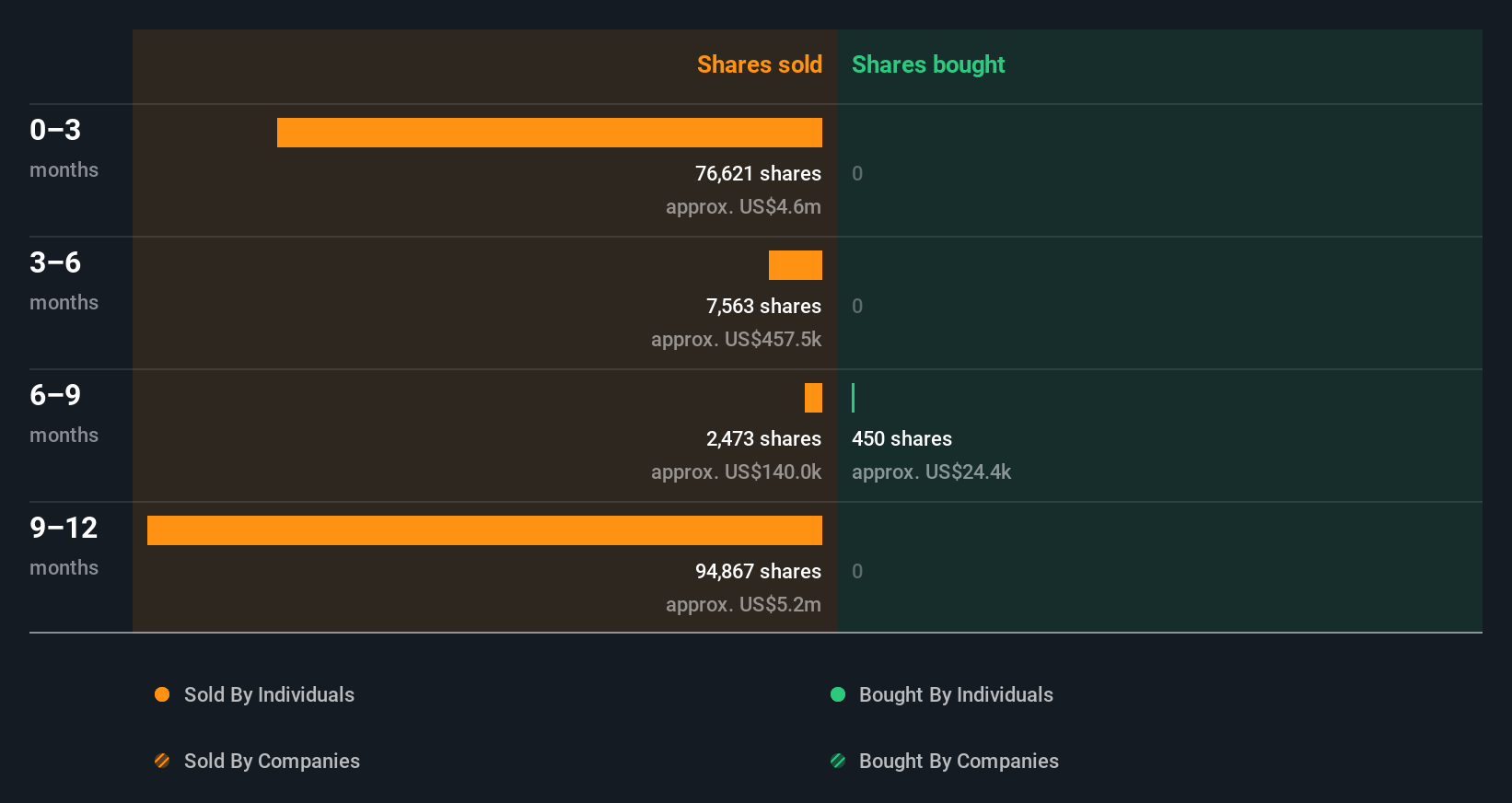Image resolution: width=1512 pixels, height=803 pixels.
Task: Select the Sold By Individuals legend label
Action: [x=269, y=694]
